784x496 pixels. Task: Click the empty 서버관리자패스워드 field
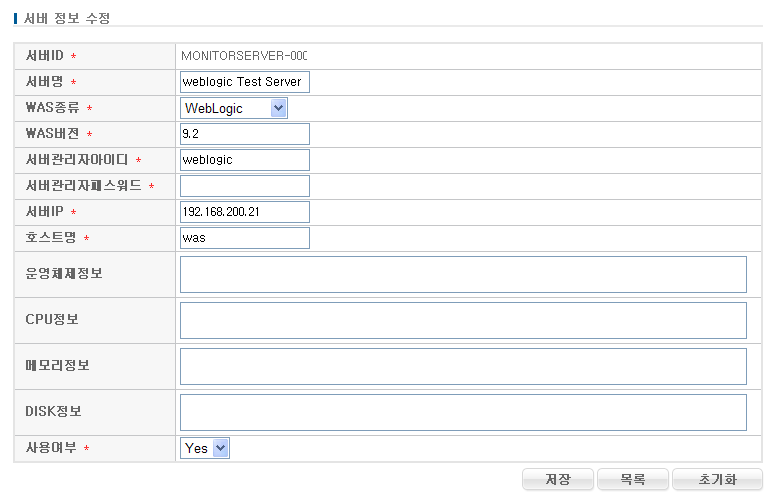point(244,186)
